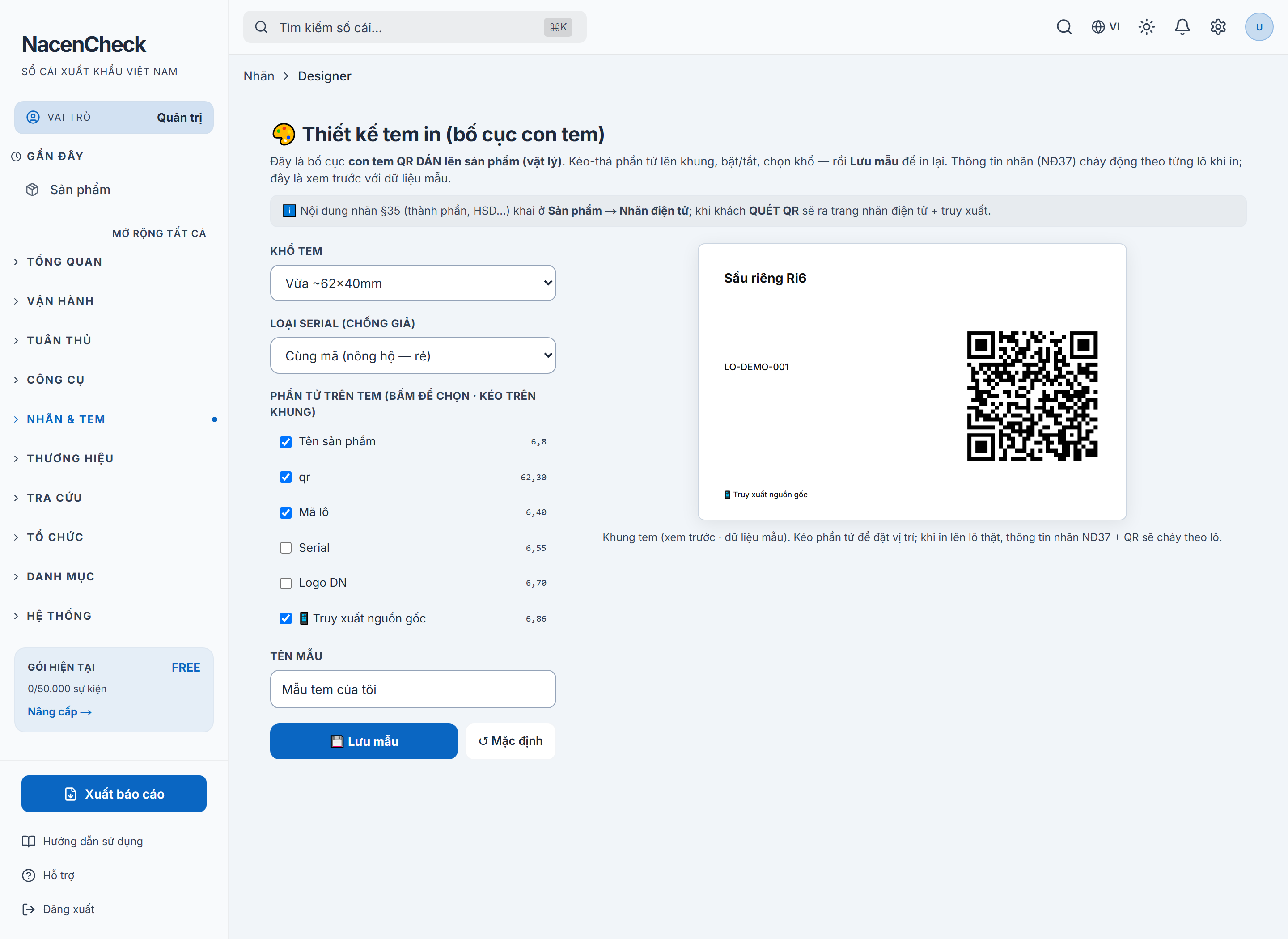Open the VI language globe selector
The image size is (1288, 939).
1105,27
